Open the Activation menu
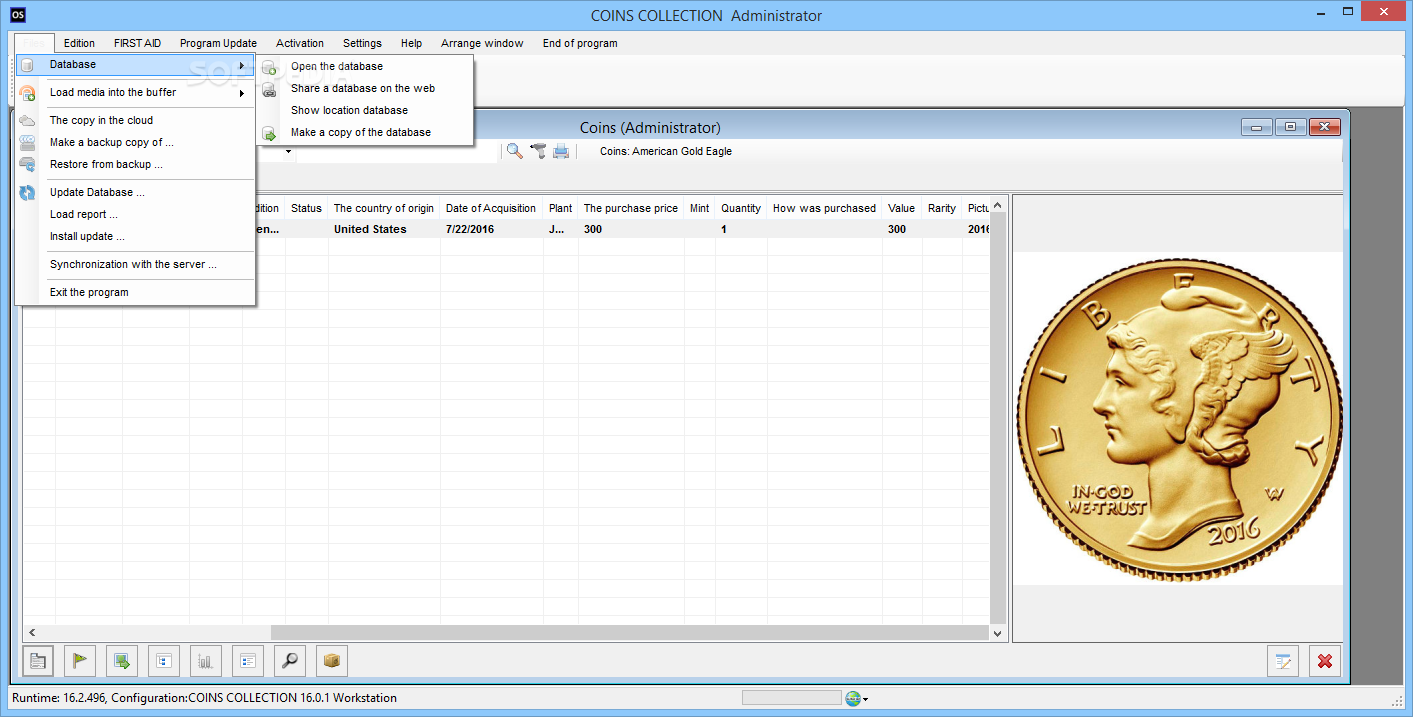 300,43
